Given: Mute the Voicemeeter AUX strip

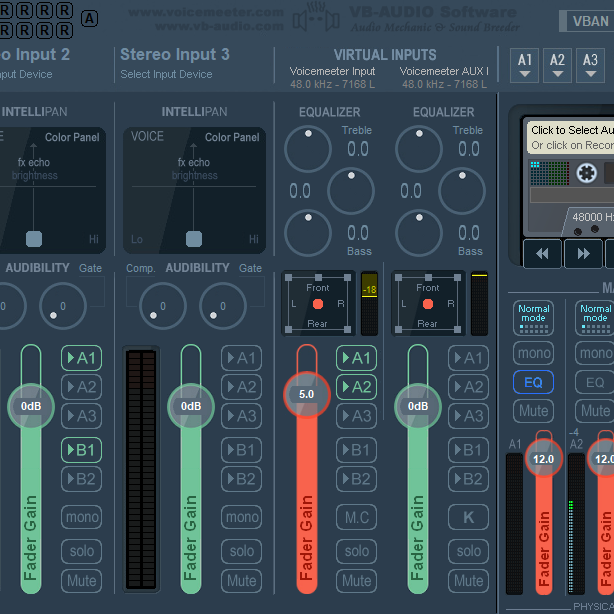Looking at the screenshot, I should pos(468,581).
